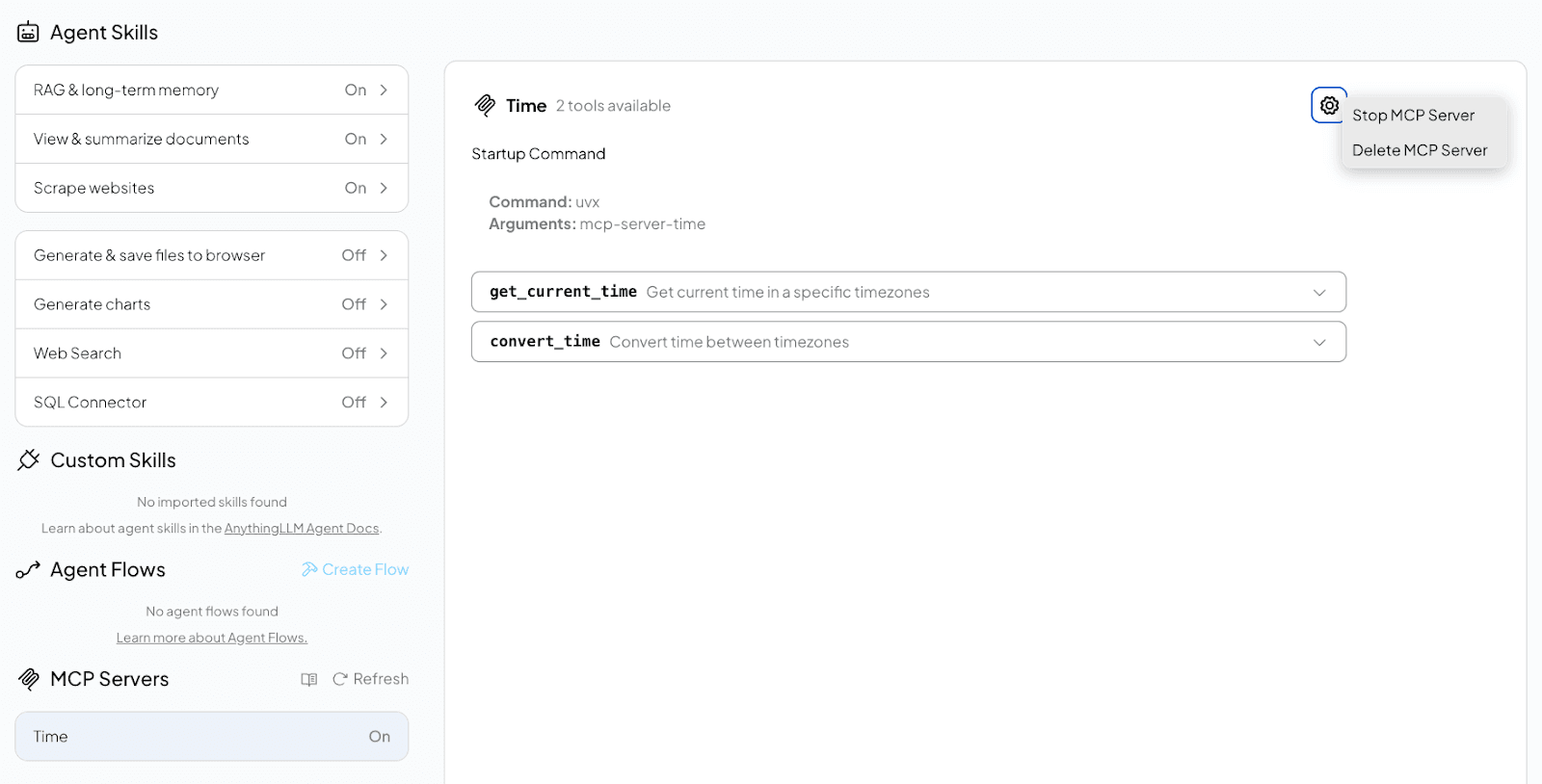Choose Stop MCP Server from menu
1542x784 pixels.
[x=1413, y=116]
